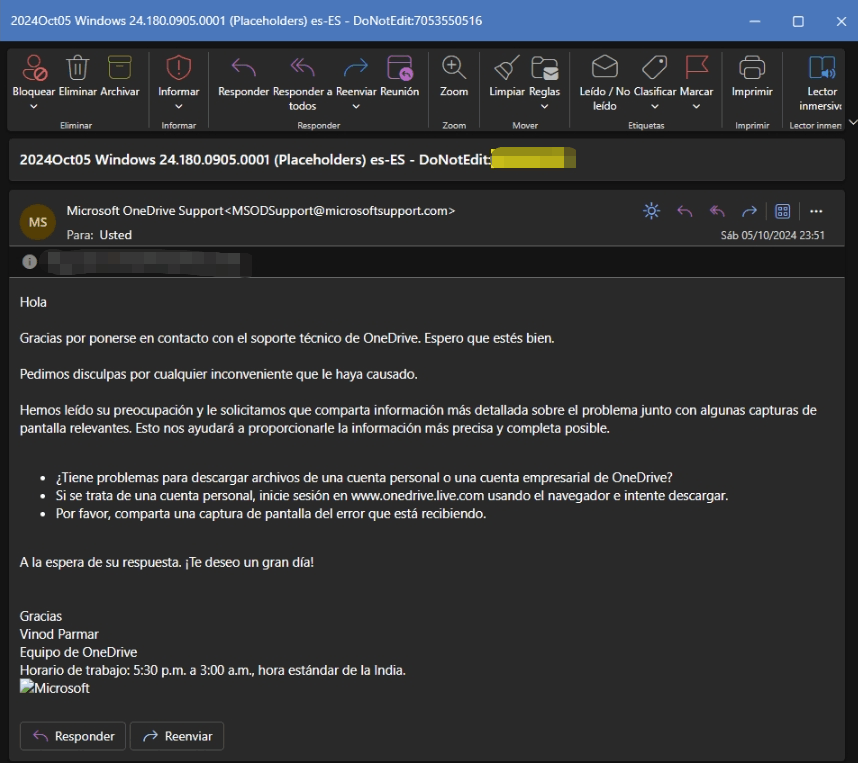Click the signature name 'Vinod Parmar'
The image size is (858, 763).
[59, 634]
